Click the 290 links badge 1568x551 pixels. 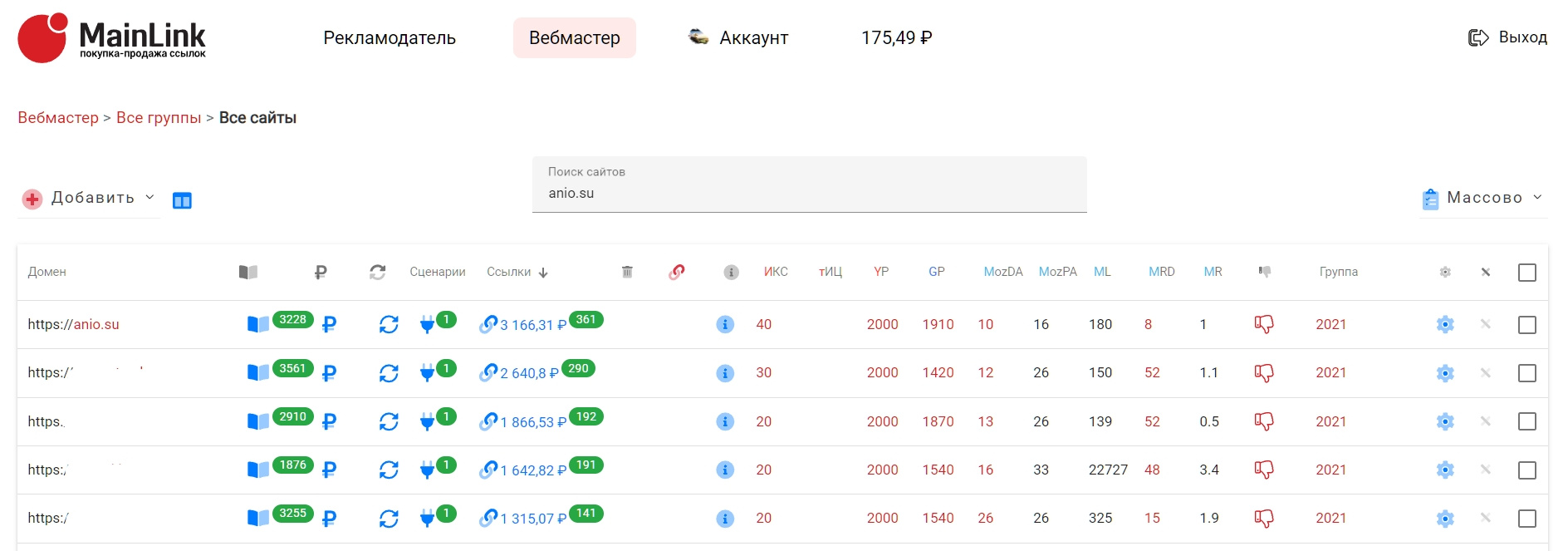click(x=578, y=368)
